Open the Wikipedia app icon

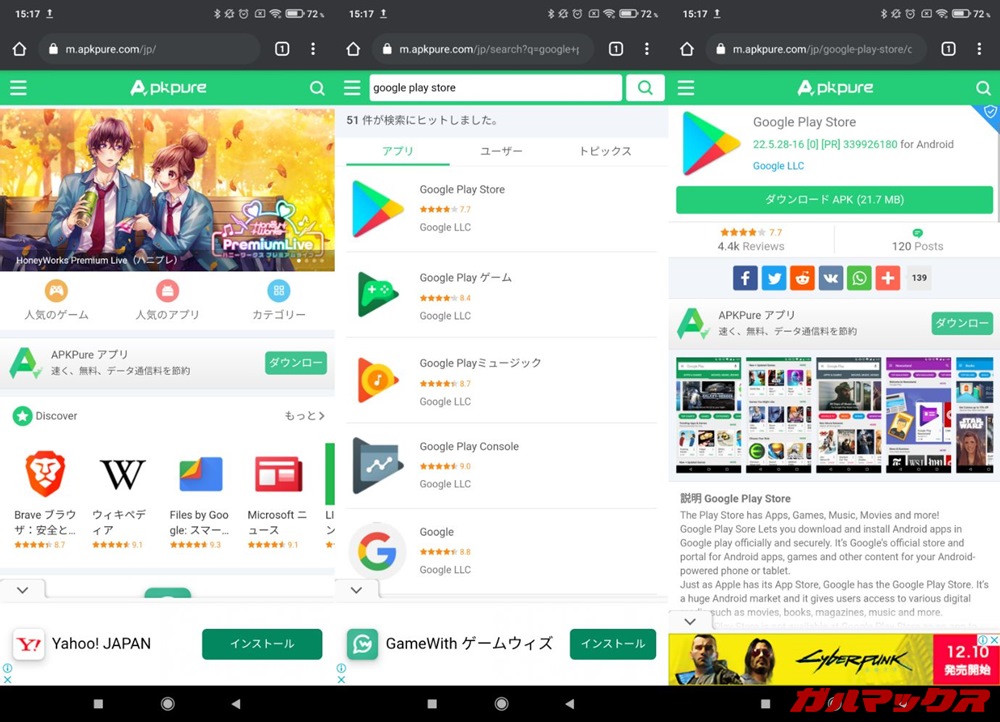tap(122, 474)
